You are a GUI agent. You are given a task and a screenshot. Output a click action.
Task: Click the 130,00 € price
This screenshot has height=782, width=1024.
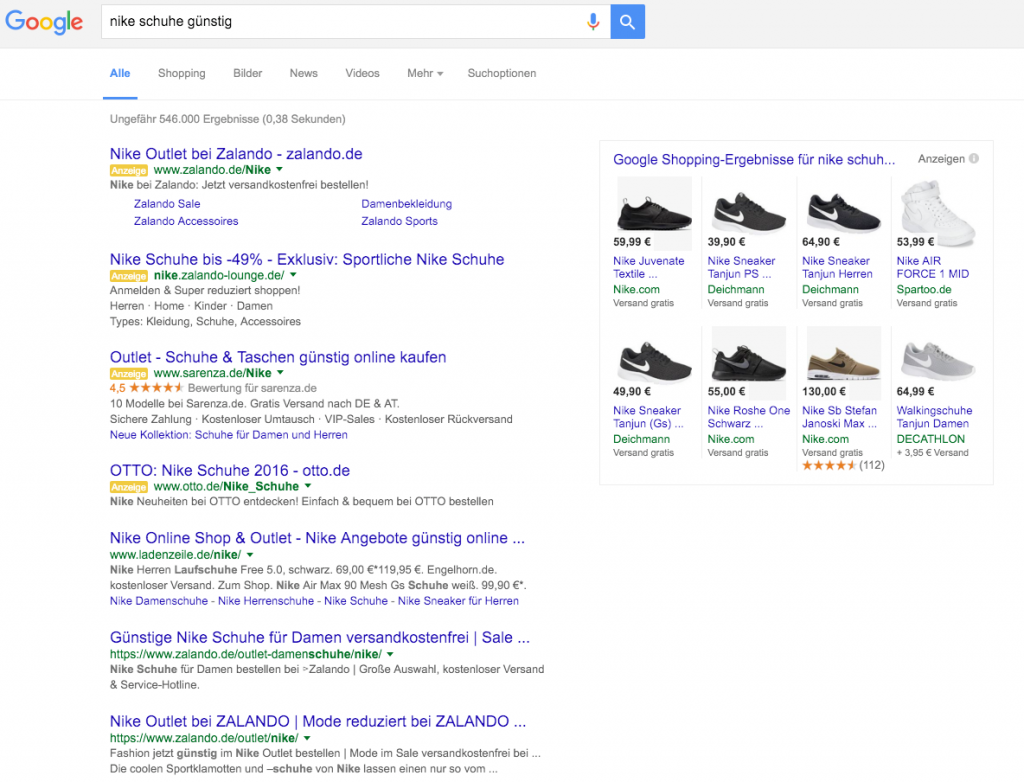pos(824,391)
